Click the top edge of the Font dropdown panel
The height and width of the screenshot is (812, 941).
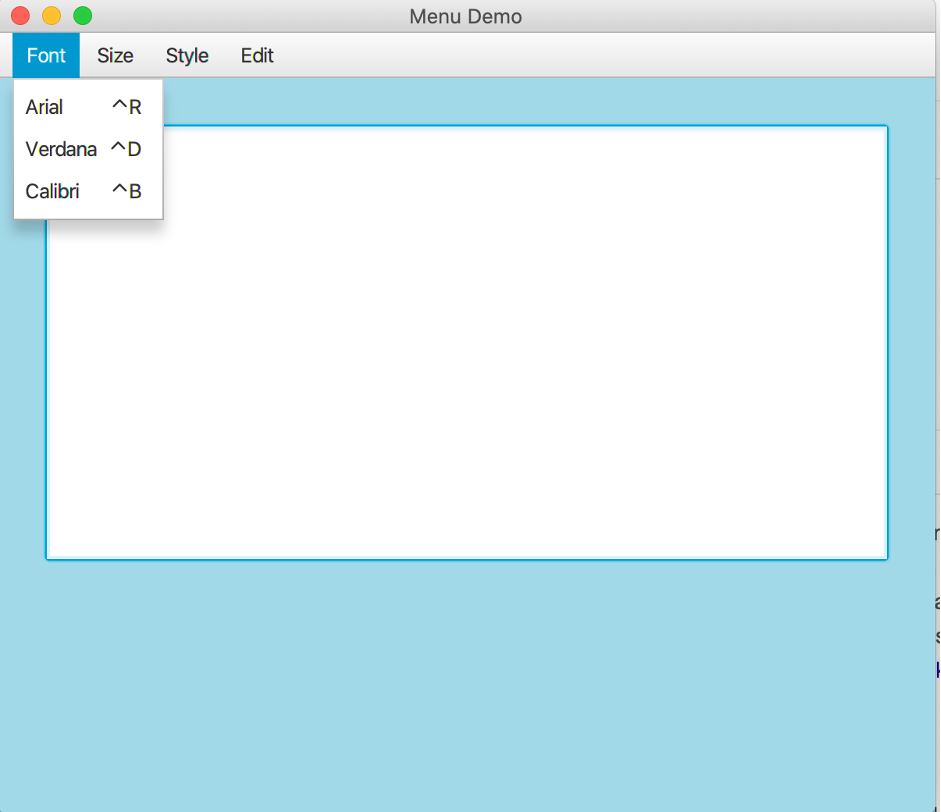click(88, 81)
